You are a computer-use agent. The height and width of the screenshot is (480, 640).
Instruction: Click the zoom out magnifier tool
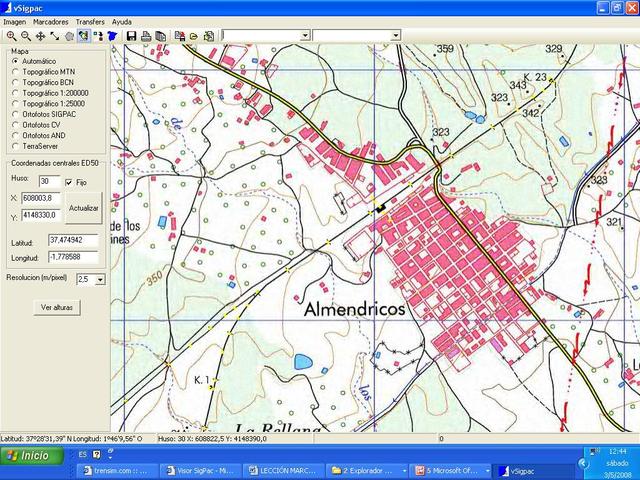tap(26, 36)
